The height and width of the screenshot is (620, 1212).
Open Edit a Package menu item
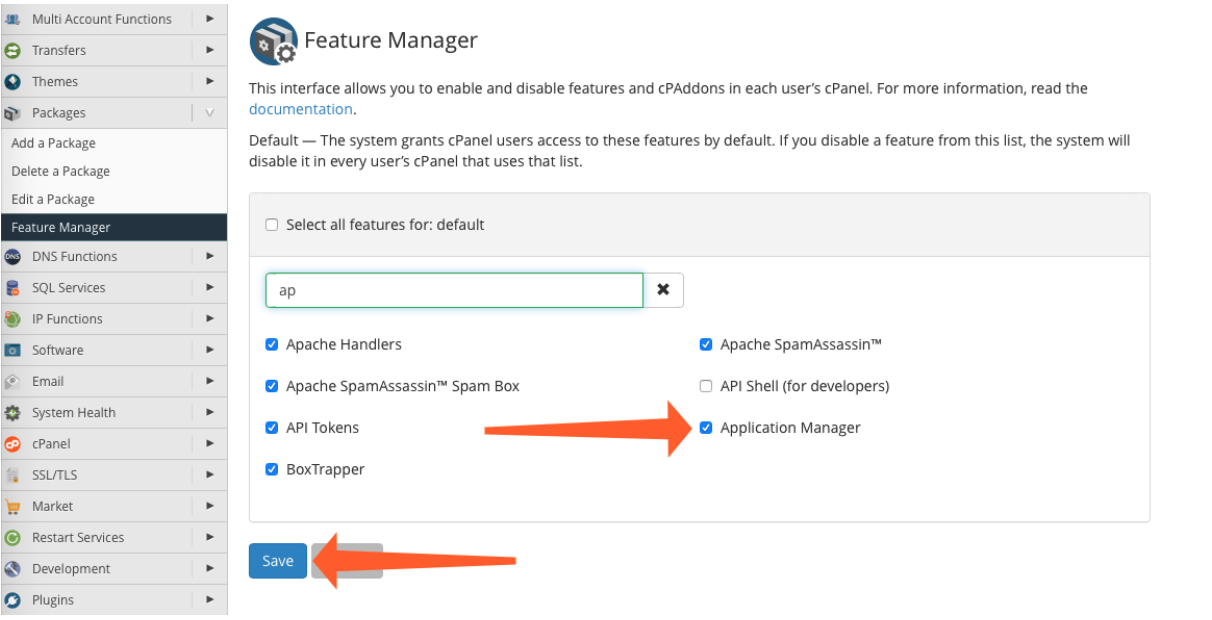click(52, 199)
